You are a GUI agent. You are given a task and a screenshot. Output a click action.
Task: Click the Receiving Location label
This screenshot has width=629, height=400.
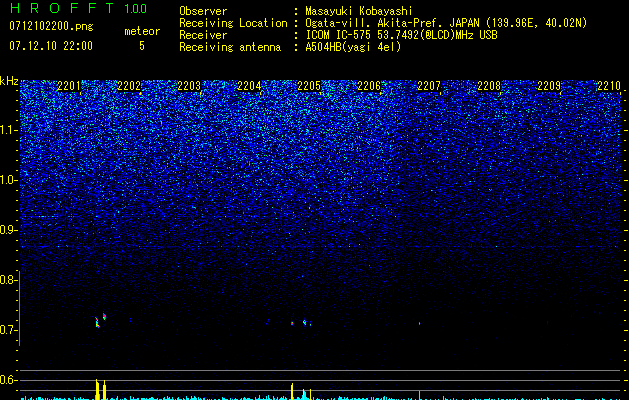pos(233,23)
